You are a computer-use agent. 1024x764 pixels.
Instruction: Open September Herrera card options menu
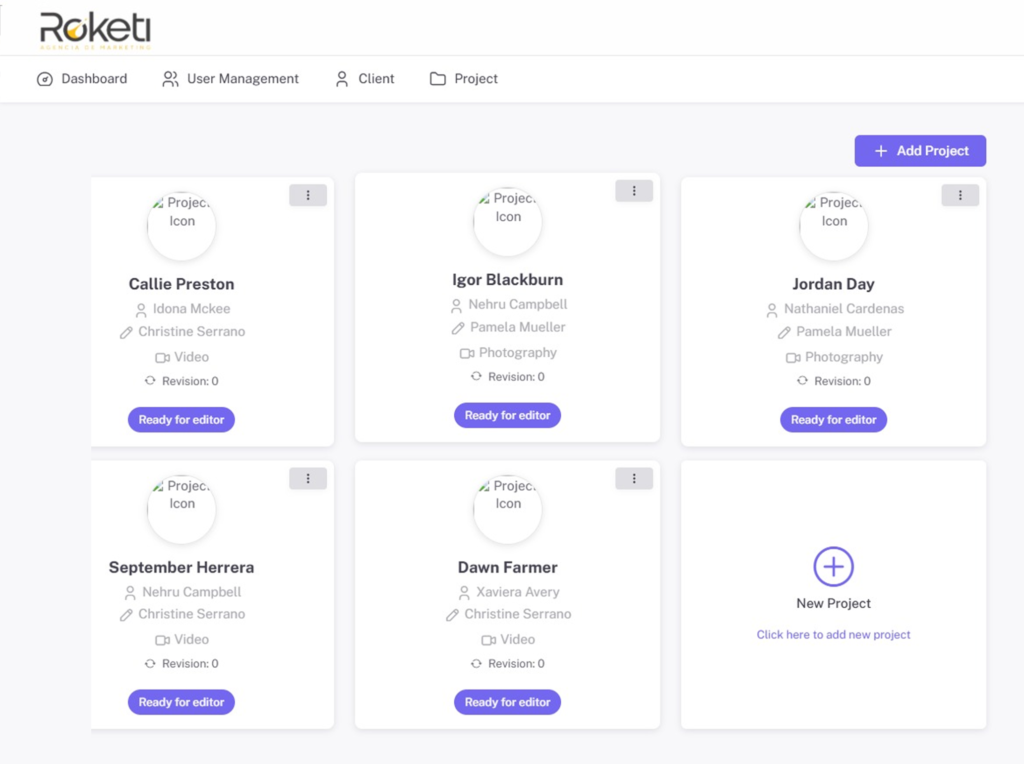[x=308, y=479]
